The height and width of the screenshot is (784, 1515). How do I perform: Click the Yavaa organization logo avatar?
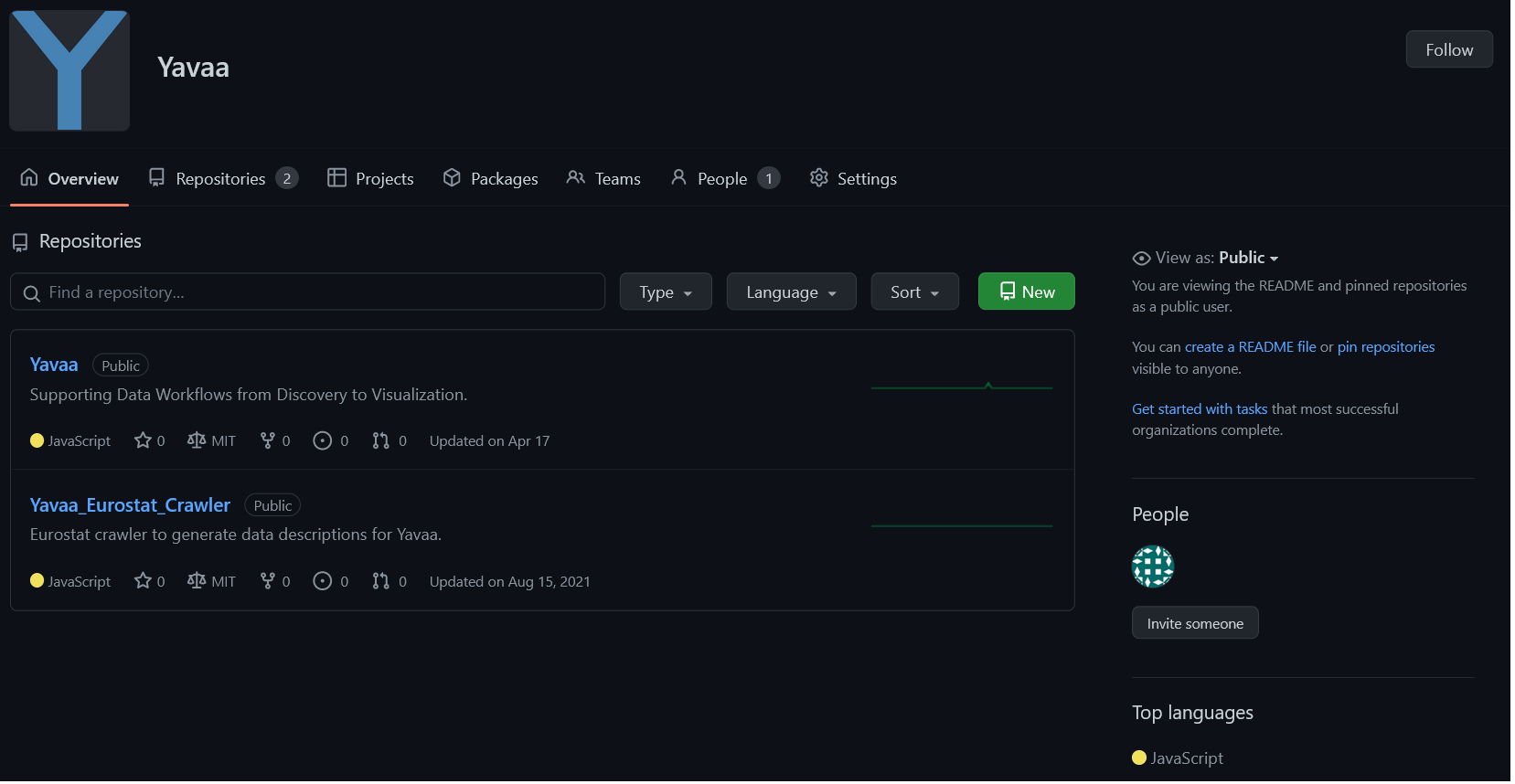69,70
